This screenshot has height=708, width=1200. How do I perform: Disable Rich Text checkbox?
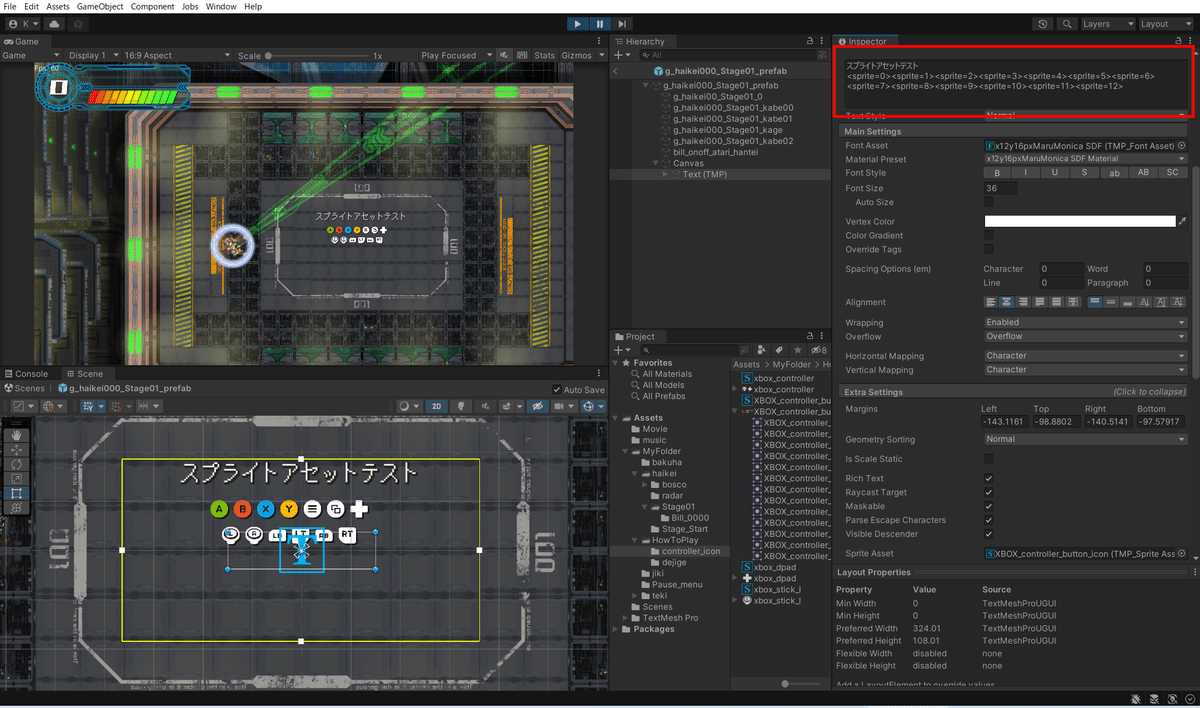point(989,478)
